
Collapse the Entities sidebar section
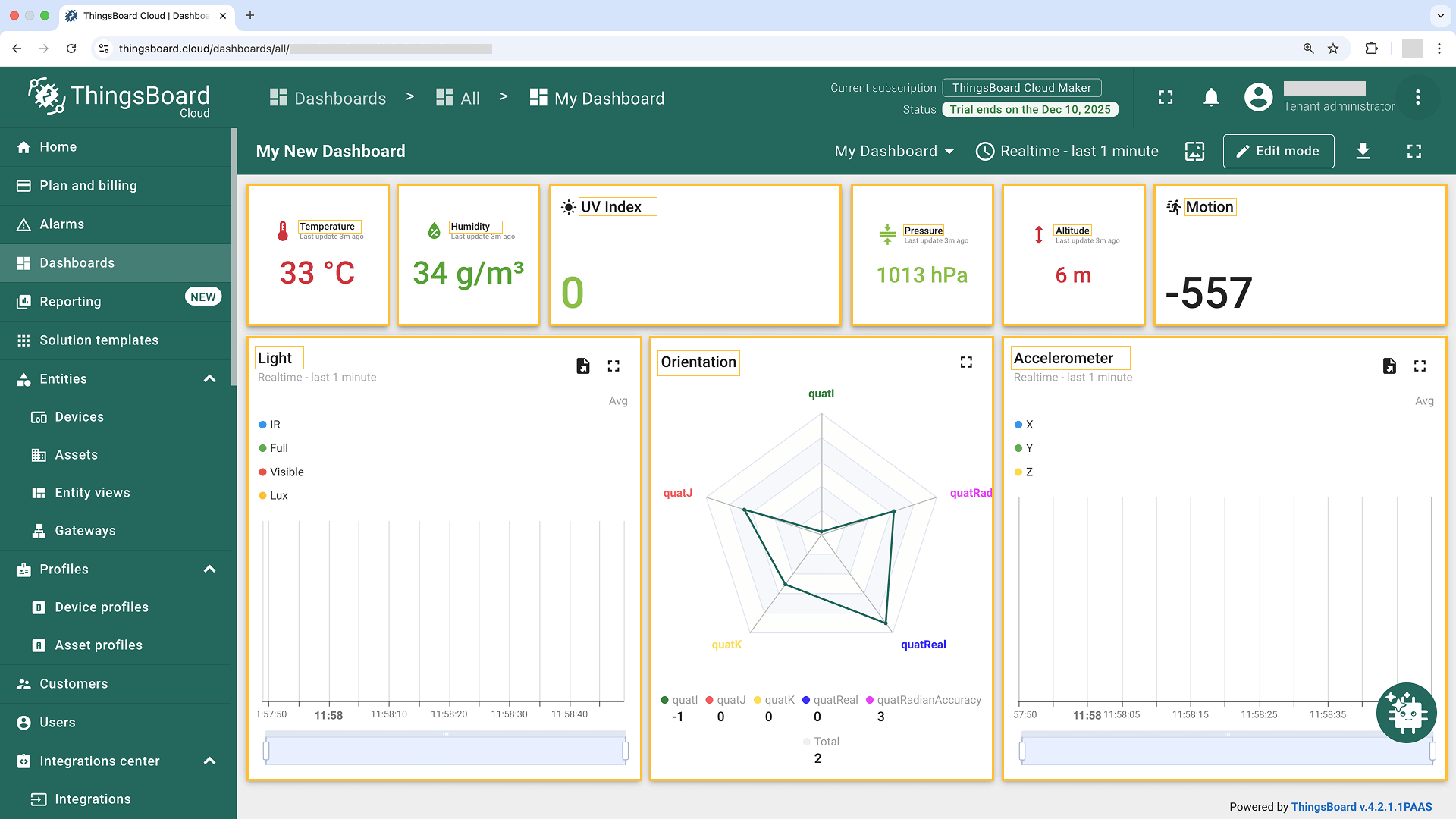pos(210,379)
